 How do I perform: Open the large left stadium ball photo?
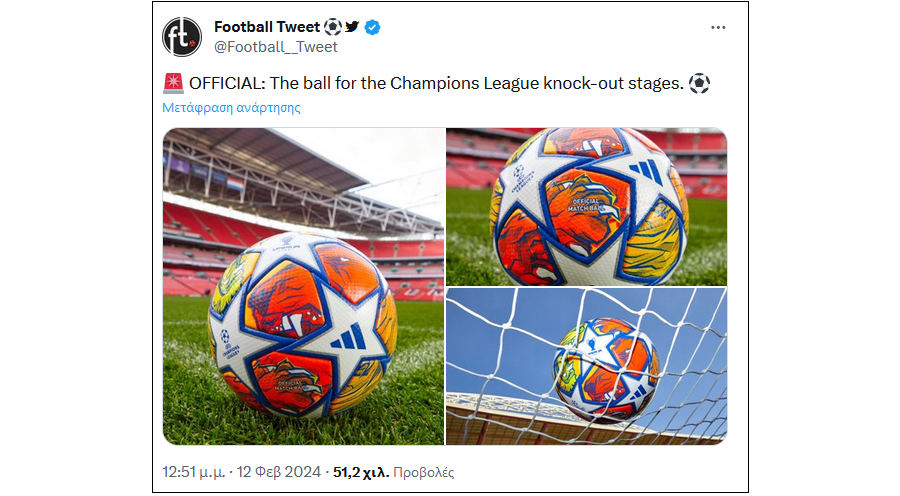(303, 286)
